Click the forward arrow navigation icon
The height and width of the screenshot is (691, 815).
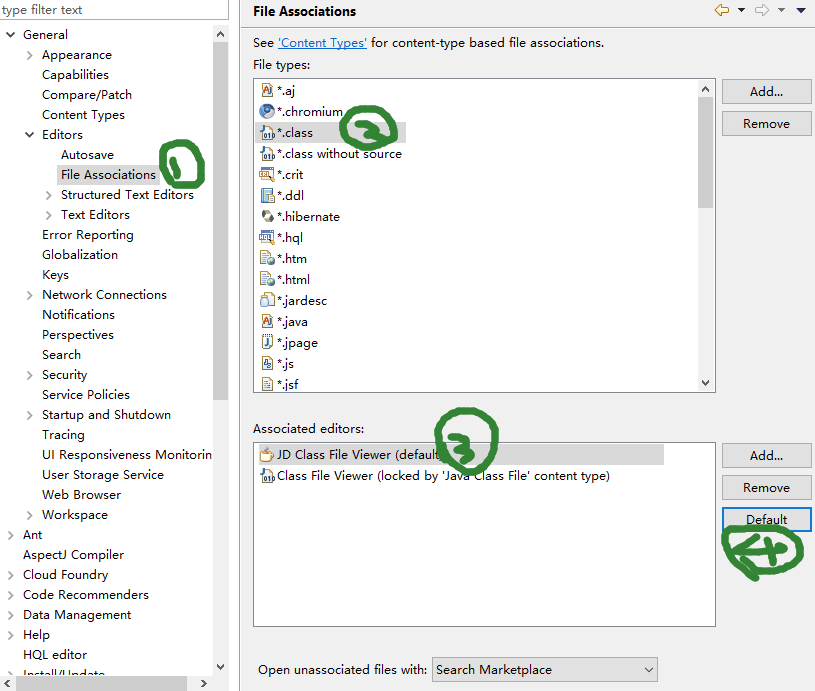761,11
